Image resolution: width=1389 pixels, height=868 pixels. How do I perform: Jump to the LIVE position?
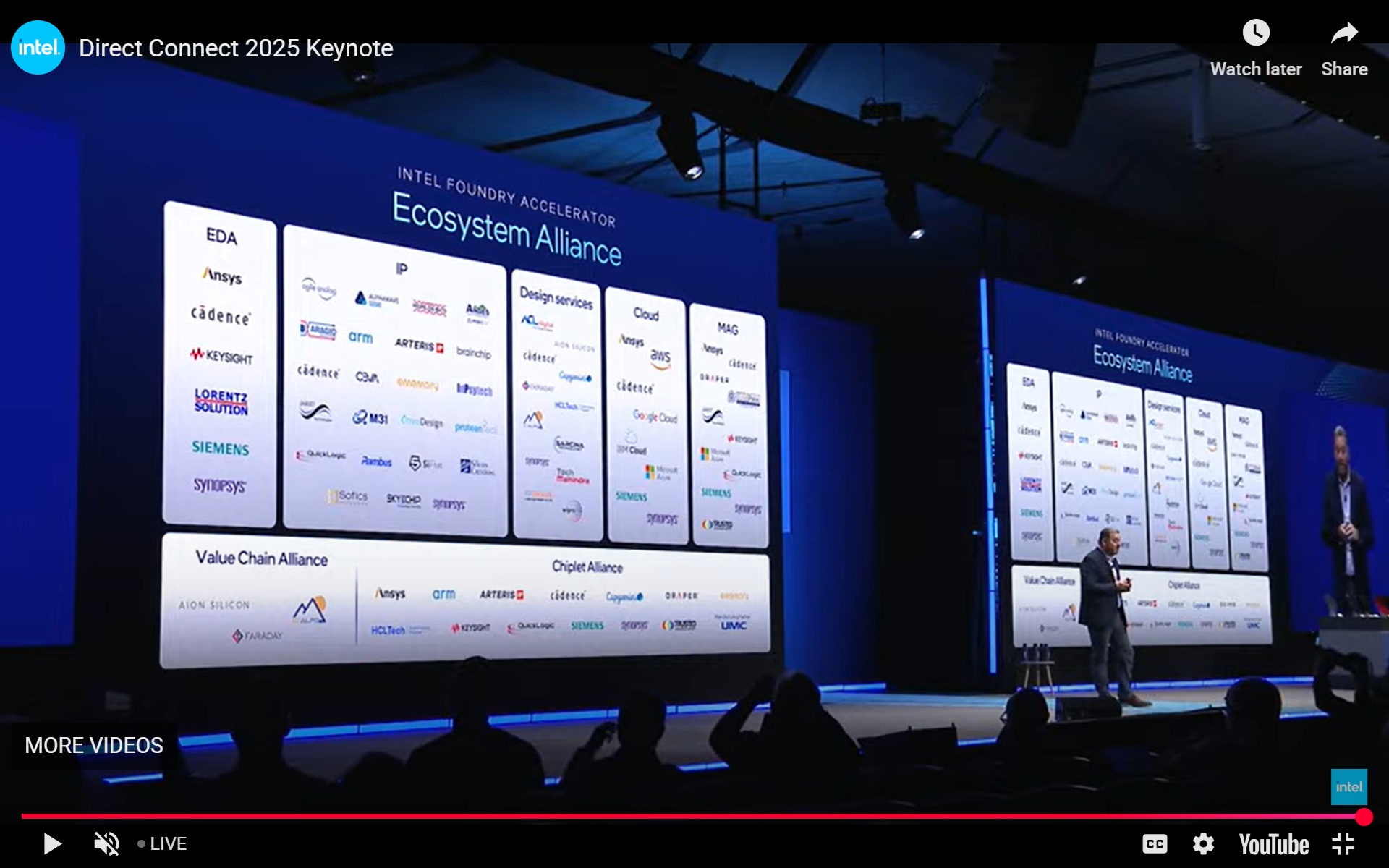point(162,843)
